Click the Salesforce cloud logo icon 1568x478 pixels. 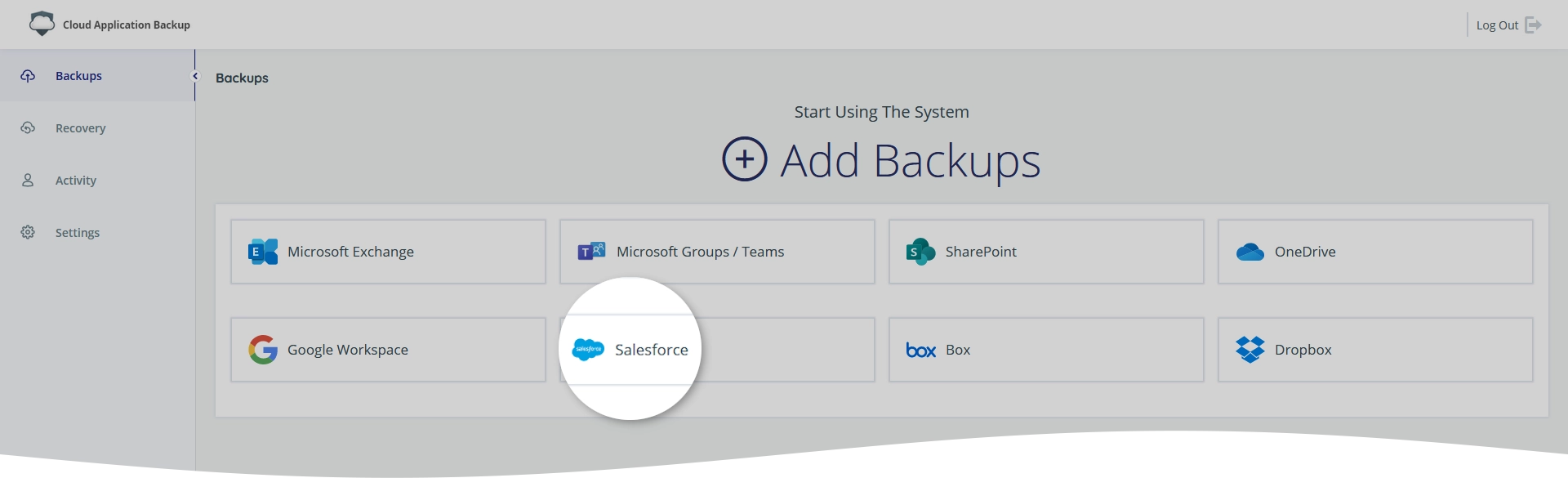pyautogui.click(x=588, y=350)
